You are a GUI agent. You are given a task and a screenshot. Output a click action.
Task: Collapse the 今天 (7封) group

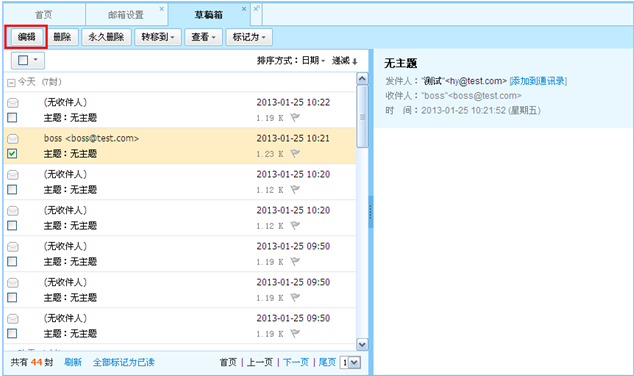pyautogui.click(x=11, y=83)
